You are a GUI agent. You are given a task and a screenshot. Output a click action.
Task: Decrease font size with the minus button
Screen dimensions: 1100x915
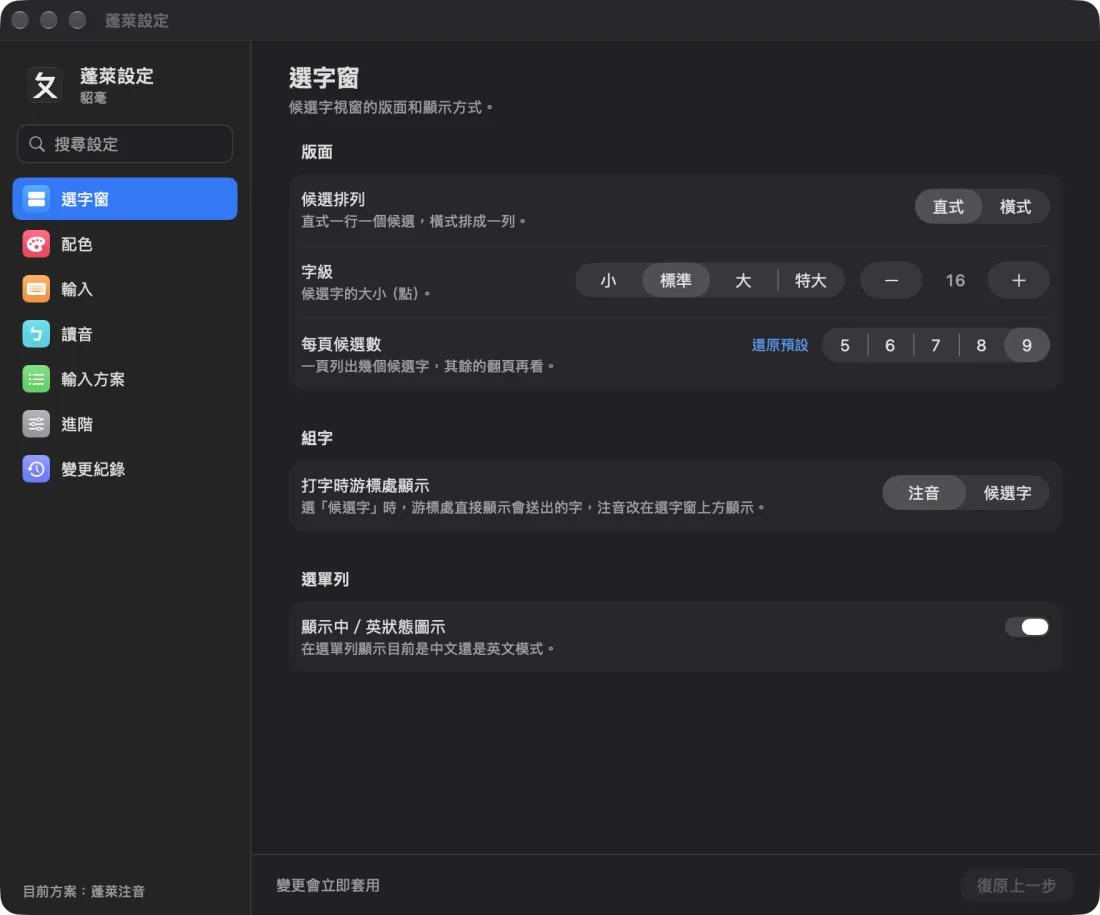(x=891, y=281)
